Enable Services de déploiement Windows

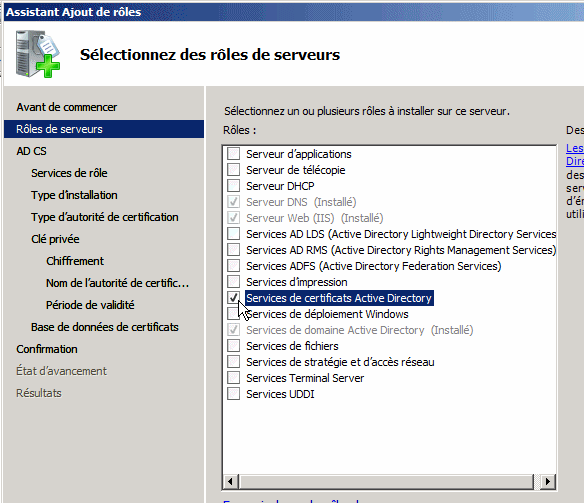point(234,314)
